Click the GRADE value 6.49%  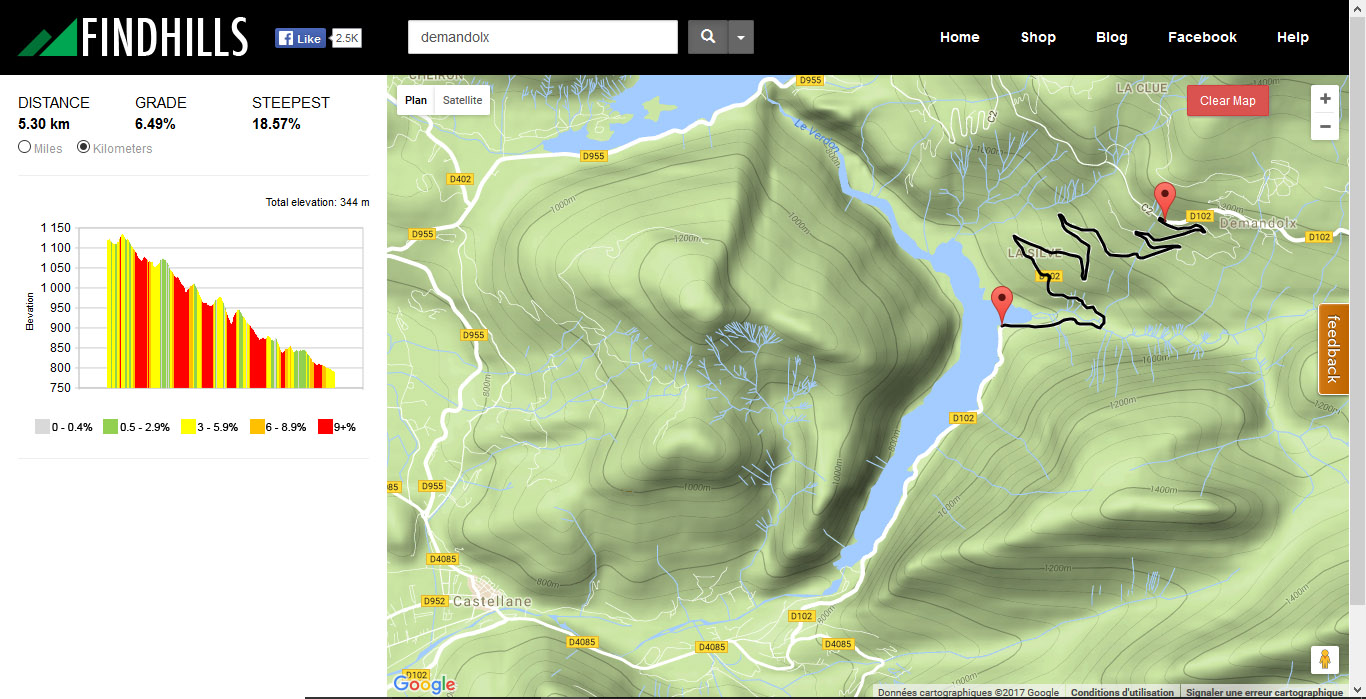pos(155,124)
